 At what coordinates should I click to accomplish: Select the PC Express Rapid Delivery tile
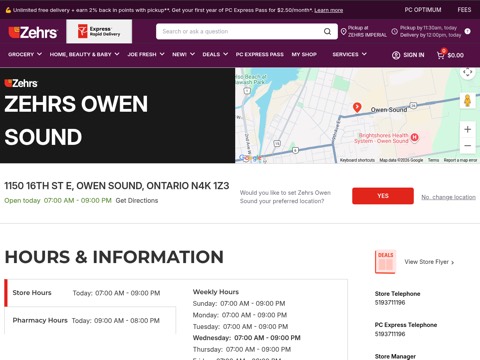click(99, 31)
